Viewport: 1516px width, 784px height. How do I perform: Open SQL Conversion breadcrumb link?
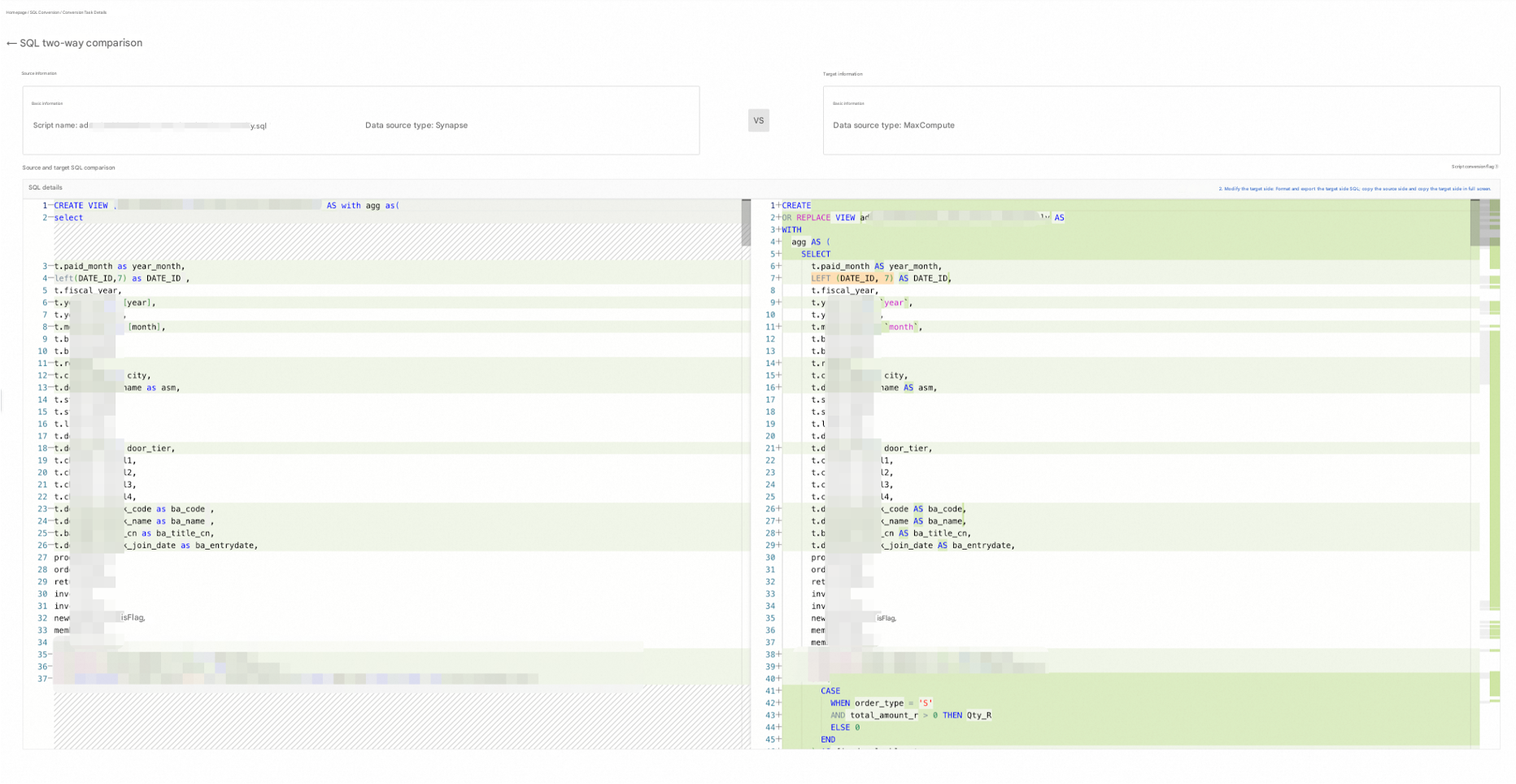pyautogui.click(x=45, y=12)
